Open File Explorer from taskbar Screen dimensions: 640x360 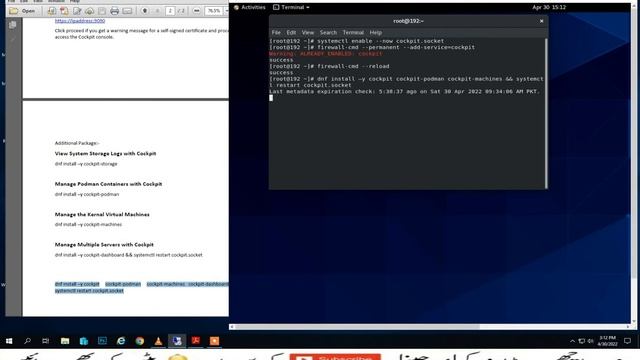[65, 341]
